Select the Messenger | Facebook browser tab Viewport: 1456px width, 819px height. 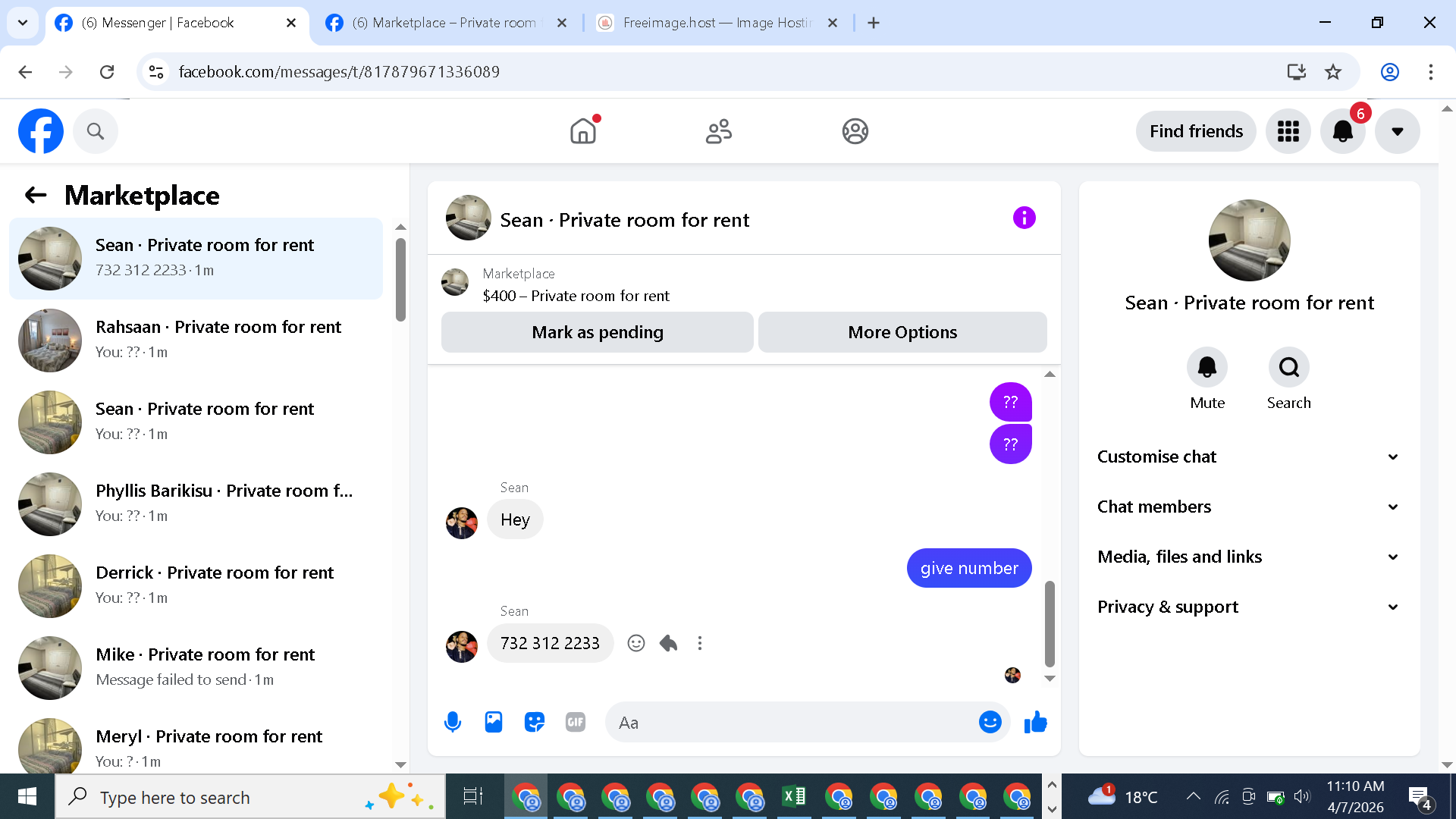(177, 23)
